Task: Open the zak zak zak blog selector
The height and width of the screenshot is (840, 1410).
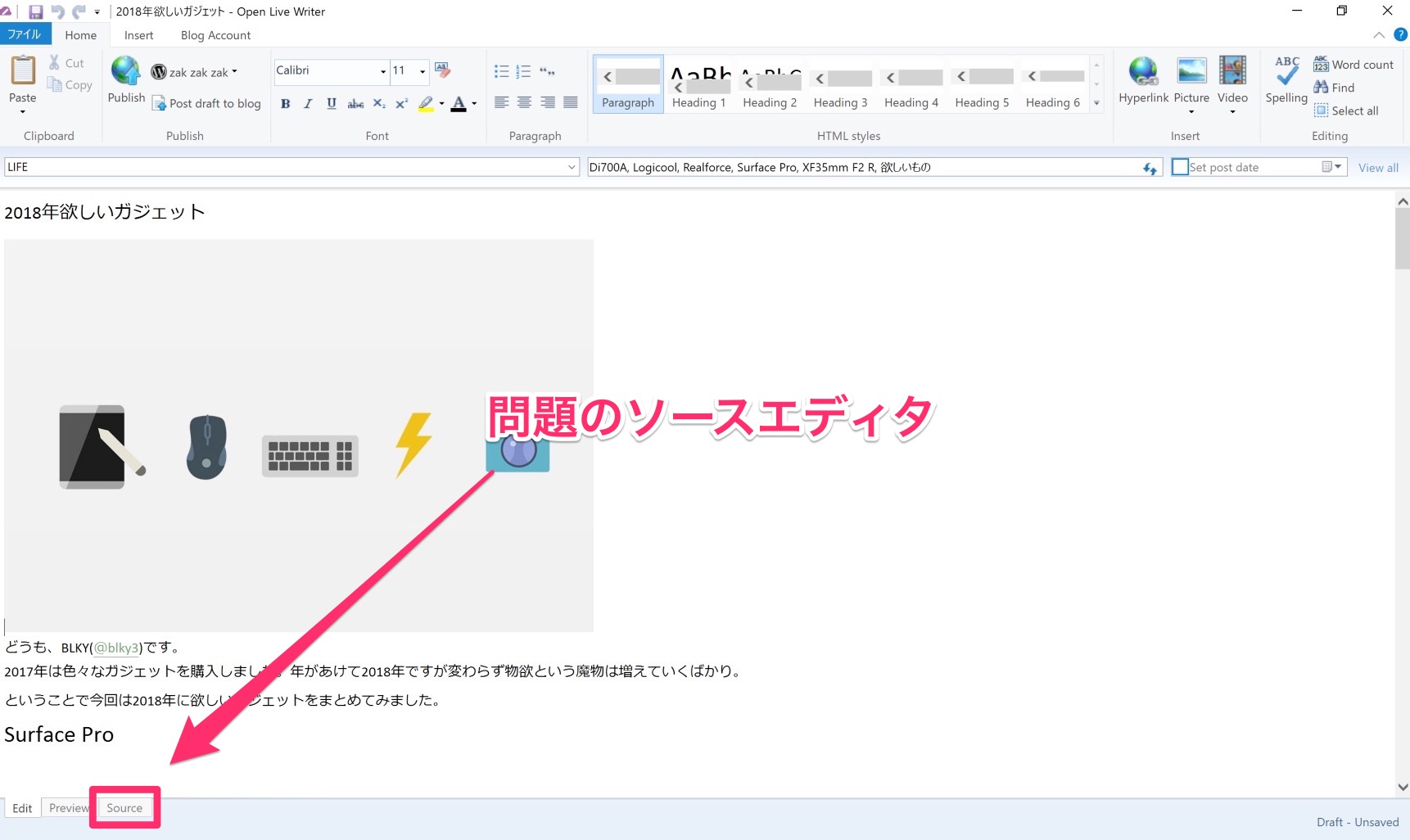Action: pos(194,72)
